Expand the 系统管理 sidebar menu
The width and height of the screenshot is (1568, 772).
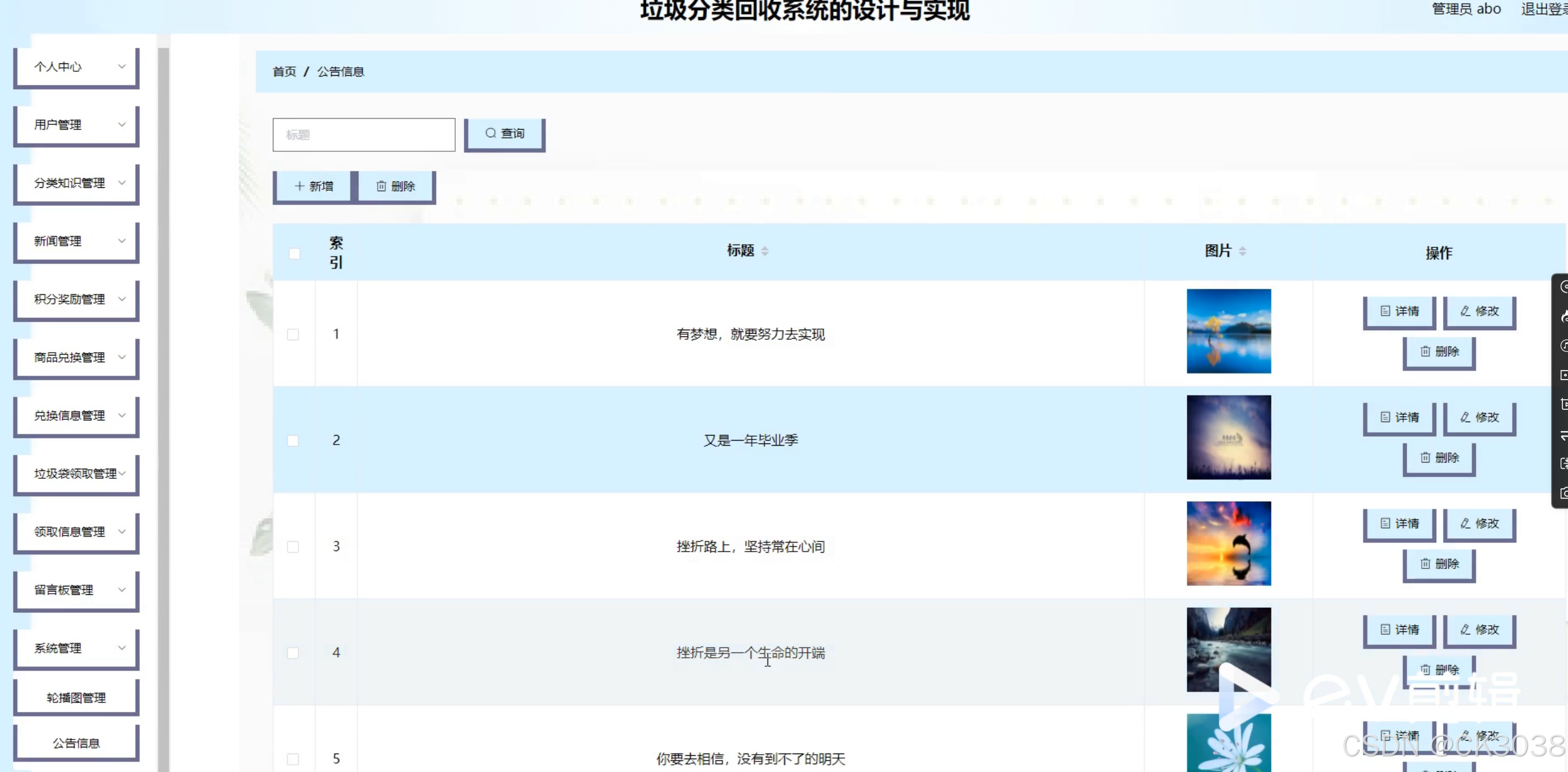tap(77, 648)
